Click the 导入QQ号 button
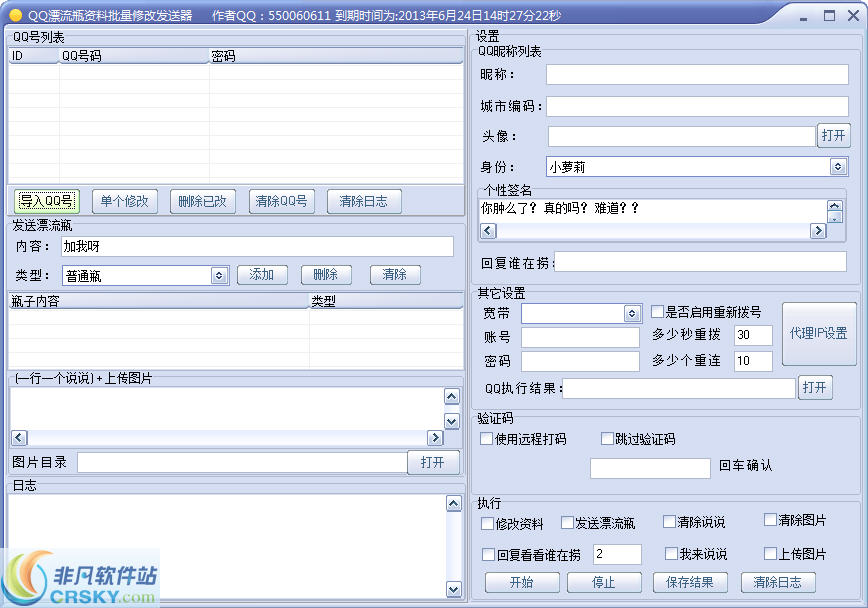The image size is (868, 608). (46, 201)
